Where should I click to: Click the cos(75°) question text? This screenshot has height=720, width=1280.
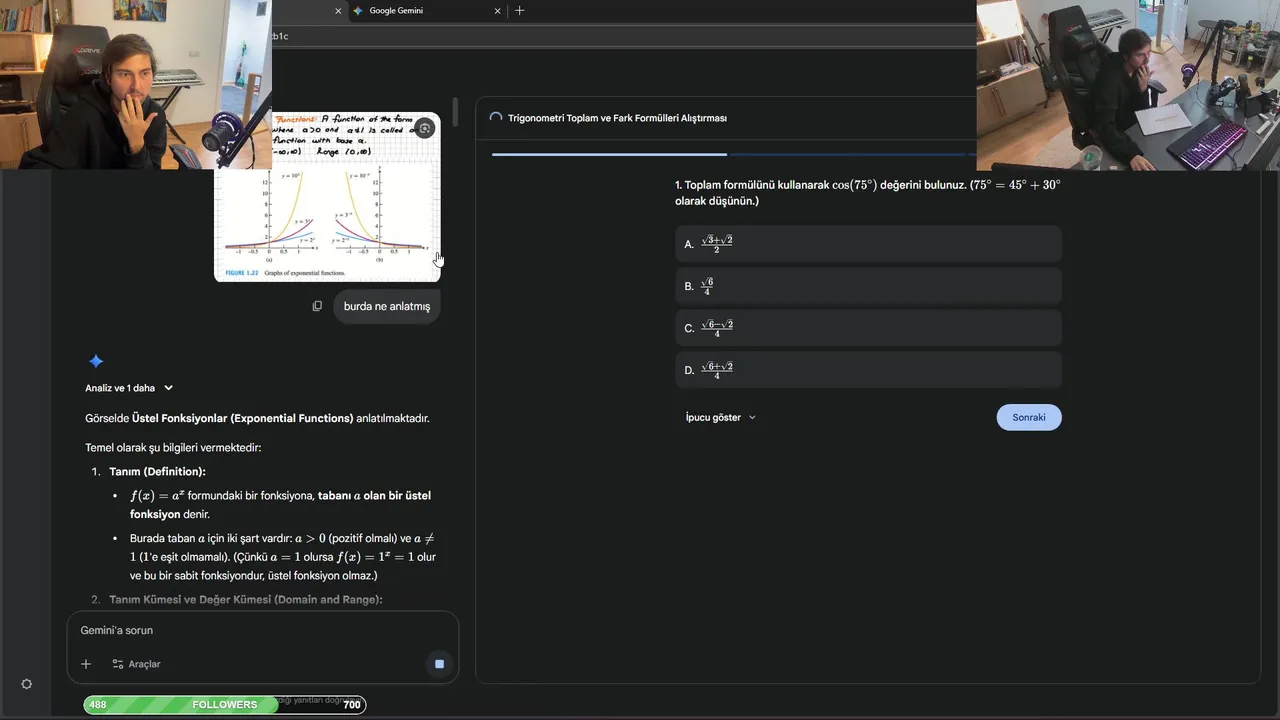868,193
